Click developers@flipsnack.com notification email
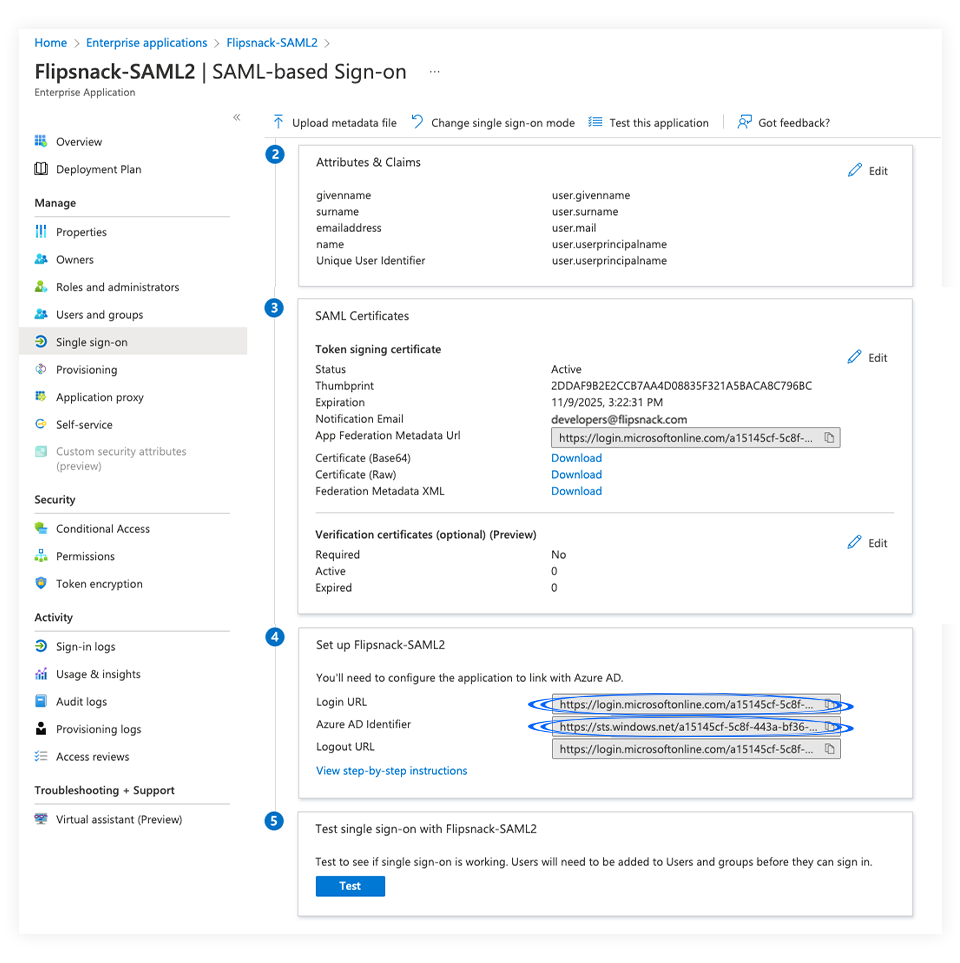The width and height of the screenshot is (960, 963). (619, 419)
